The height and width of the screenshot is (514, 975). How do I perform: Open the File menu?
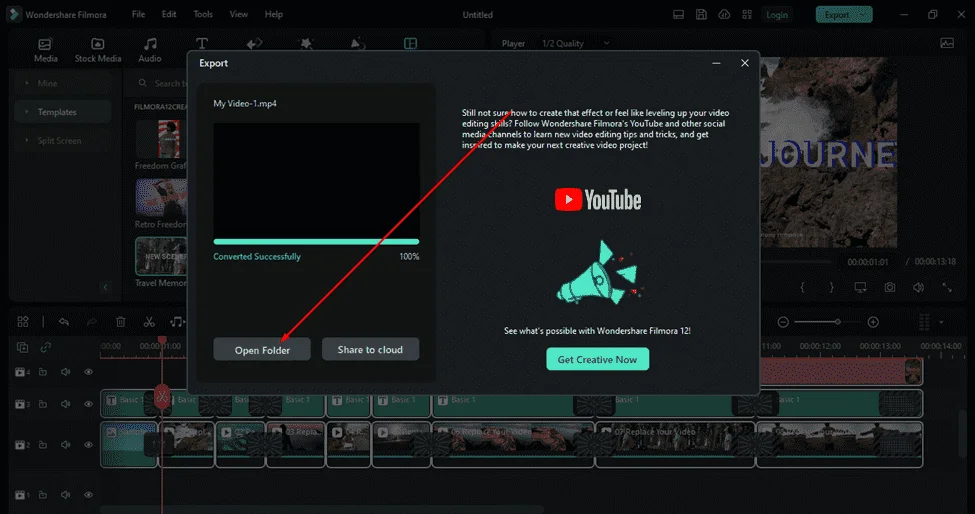(139, 14)
